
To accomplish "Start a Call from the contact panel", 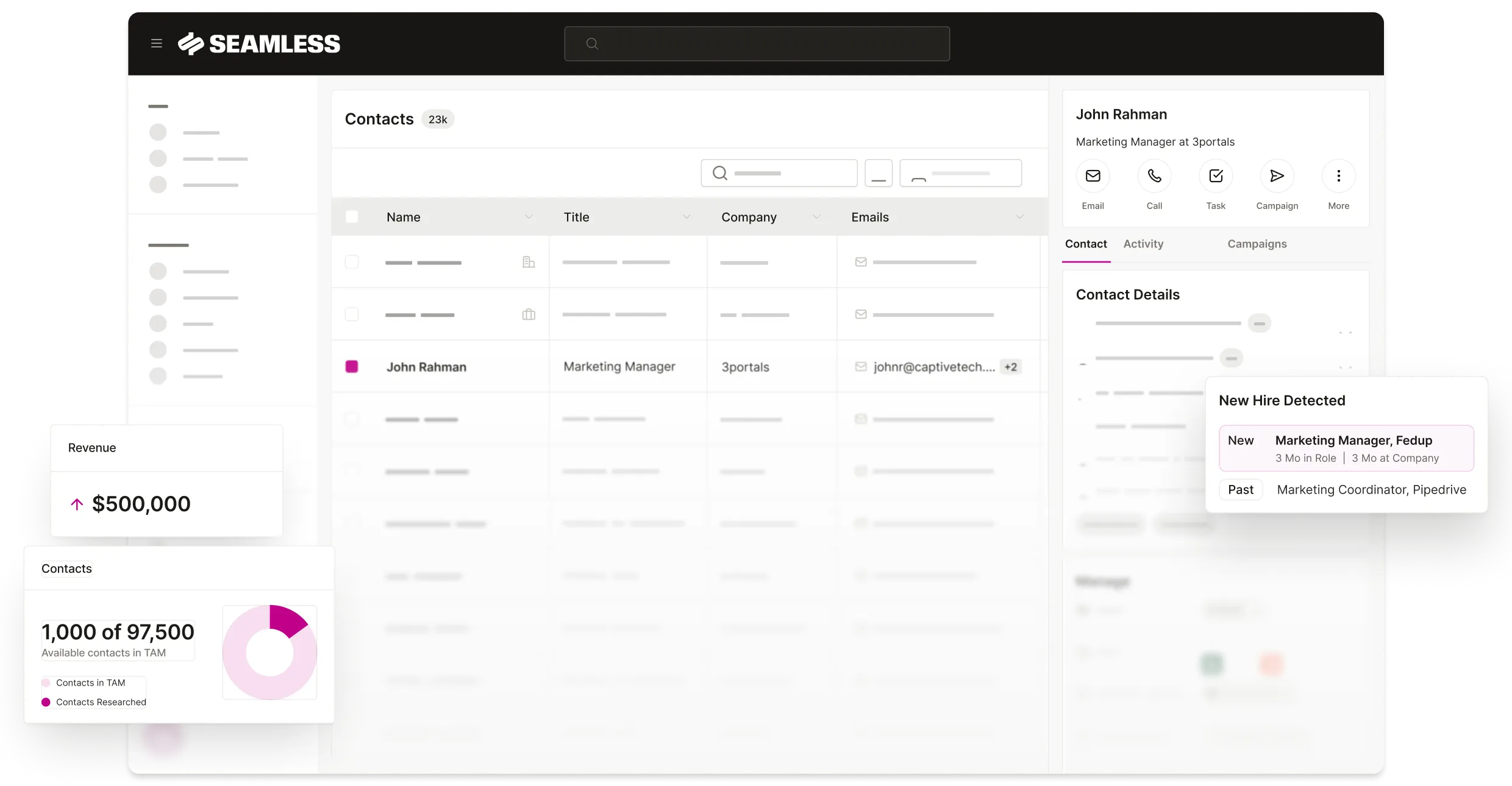I will click(1154, 175).
